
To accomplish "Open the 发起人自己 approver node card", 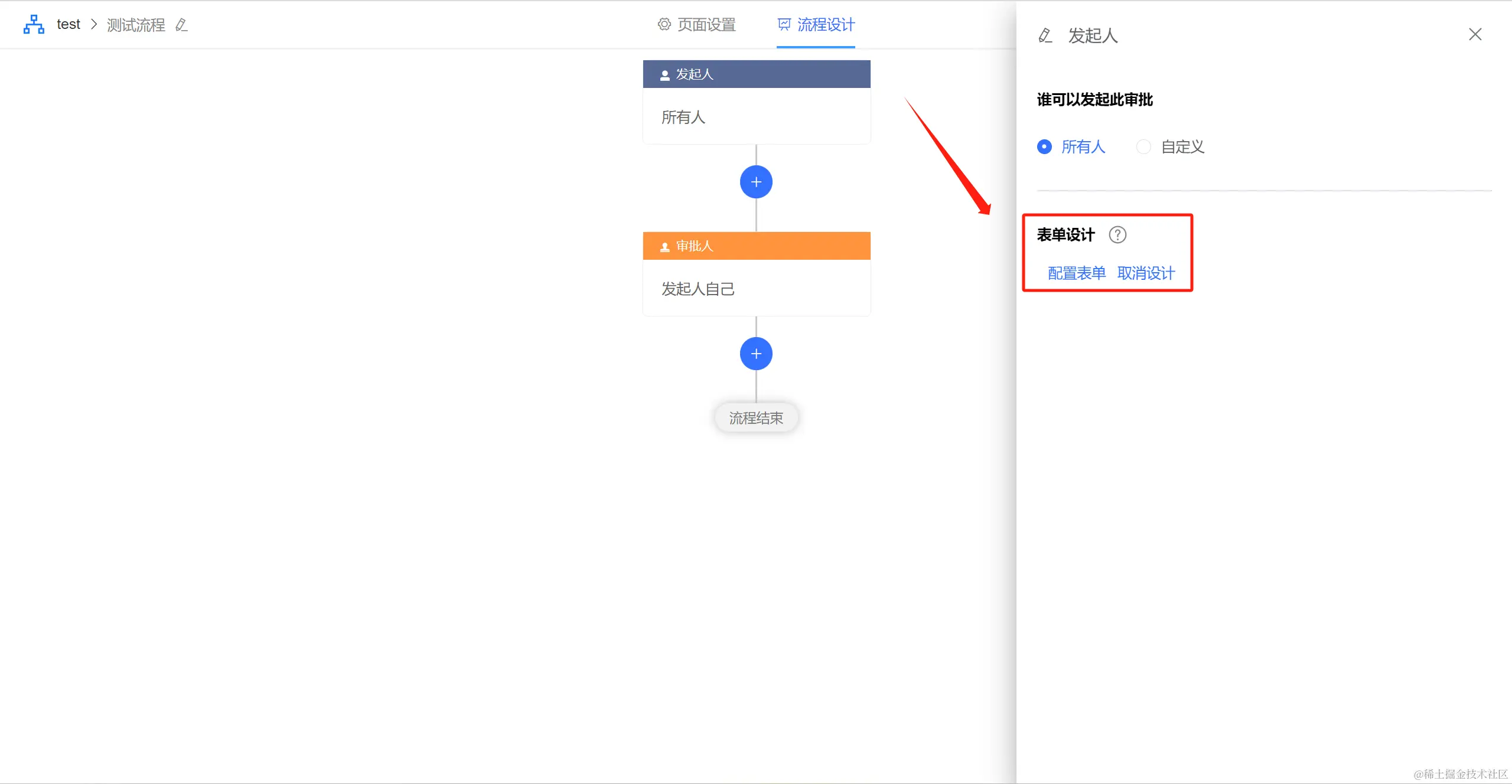I will (756, 288).
